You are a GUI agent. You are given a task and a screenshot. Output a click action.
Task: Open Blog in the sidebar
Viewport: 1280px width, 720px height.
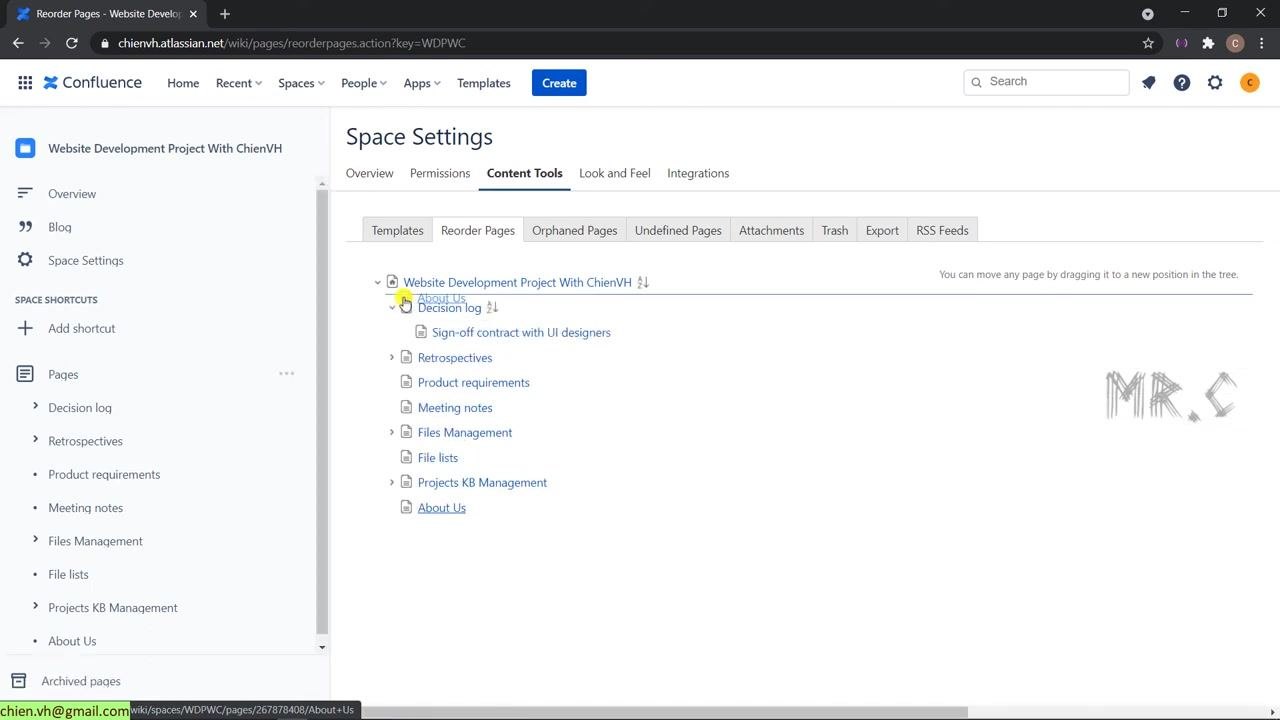(x=60, y=227)
